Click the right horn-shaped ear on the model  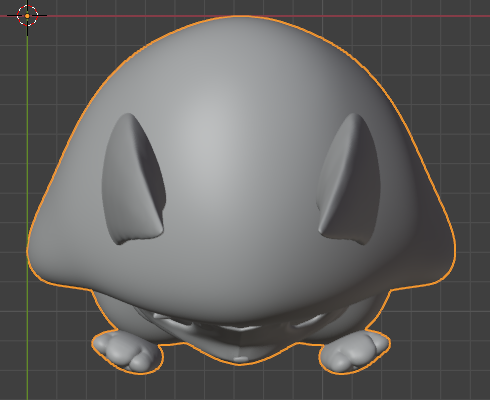click(x=348, y=179)
